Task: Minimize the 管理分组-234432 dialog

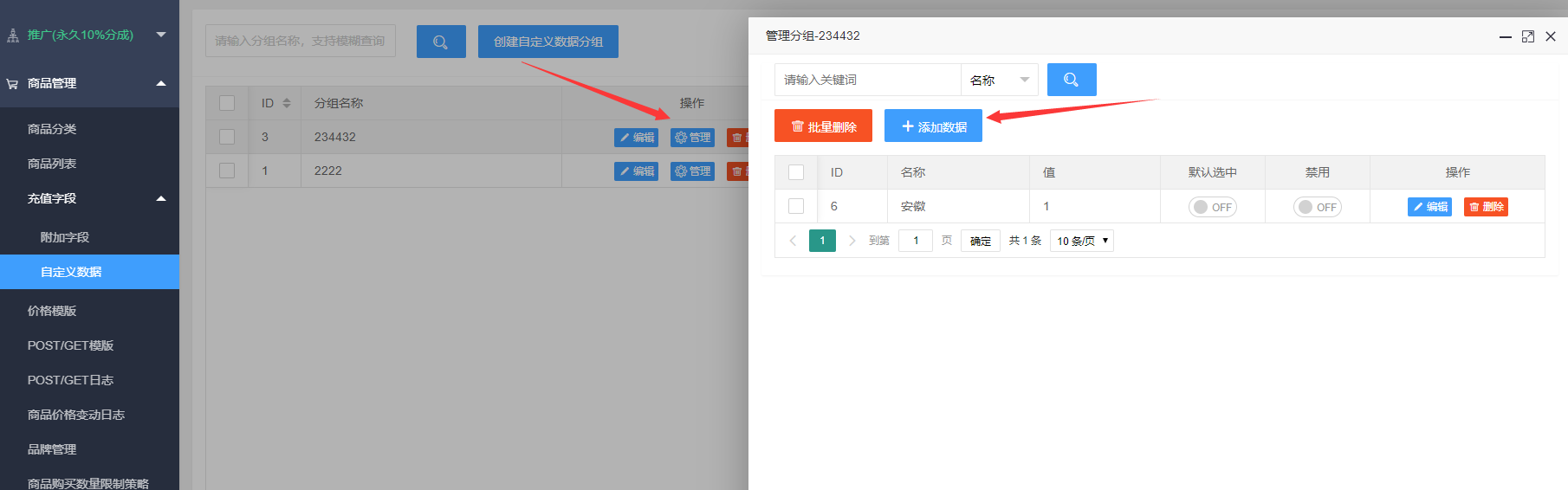Action: [x=1506, y=36]
